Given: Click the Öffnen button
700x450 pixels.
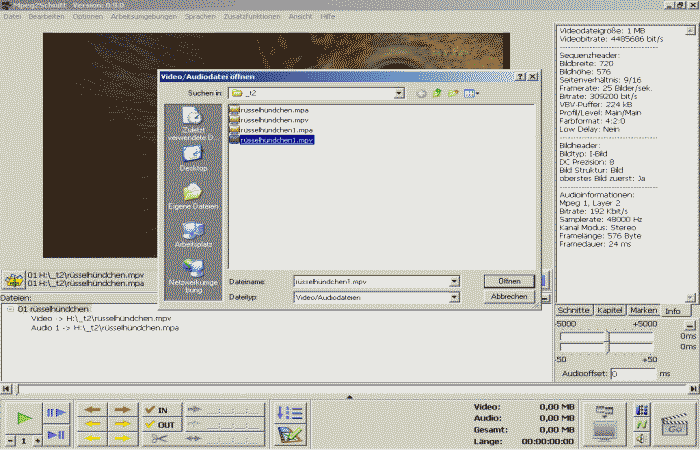Looking at the screenshot, I should pos(509,281).
